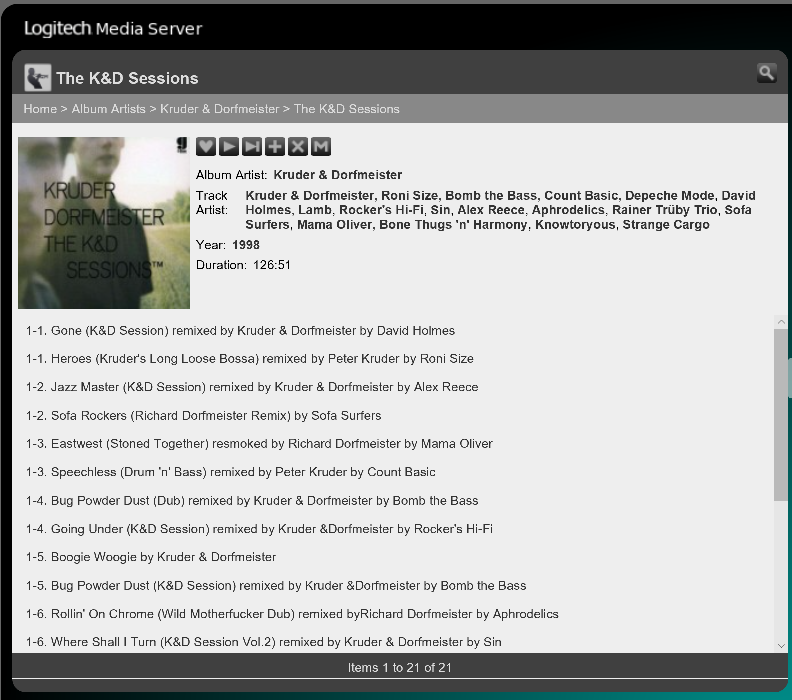Click the scroll up arrow of track list
The height and width of the screenshot is (700, 792).
pyautogui.click(x=781, y=323)
